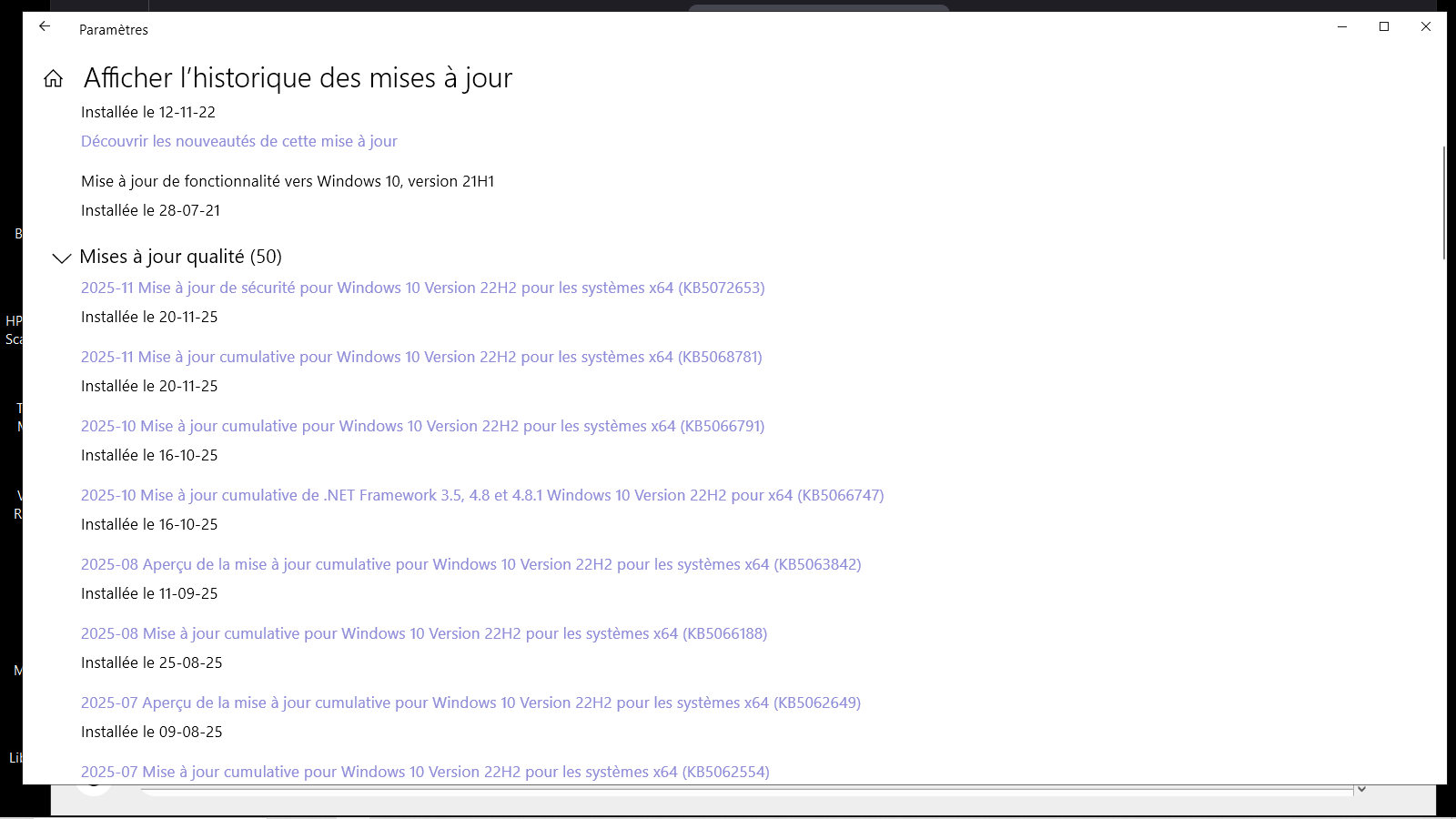
Task: Close the Paramètres window
Action: 1426,27
